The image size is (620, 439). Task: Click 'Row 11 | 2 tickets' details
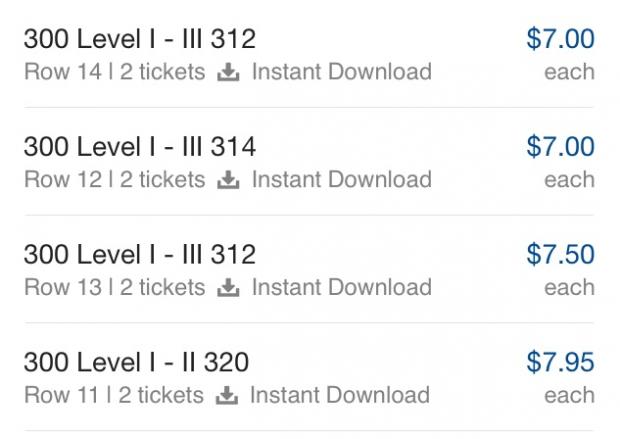(x=113, y=395)
